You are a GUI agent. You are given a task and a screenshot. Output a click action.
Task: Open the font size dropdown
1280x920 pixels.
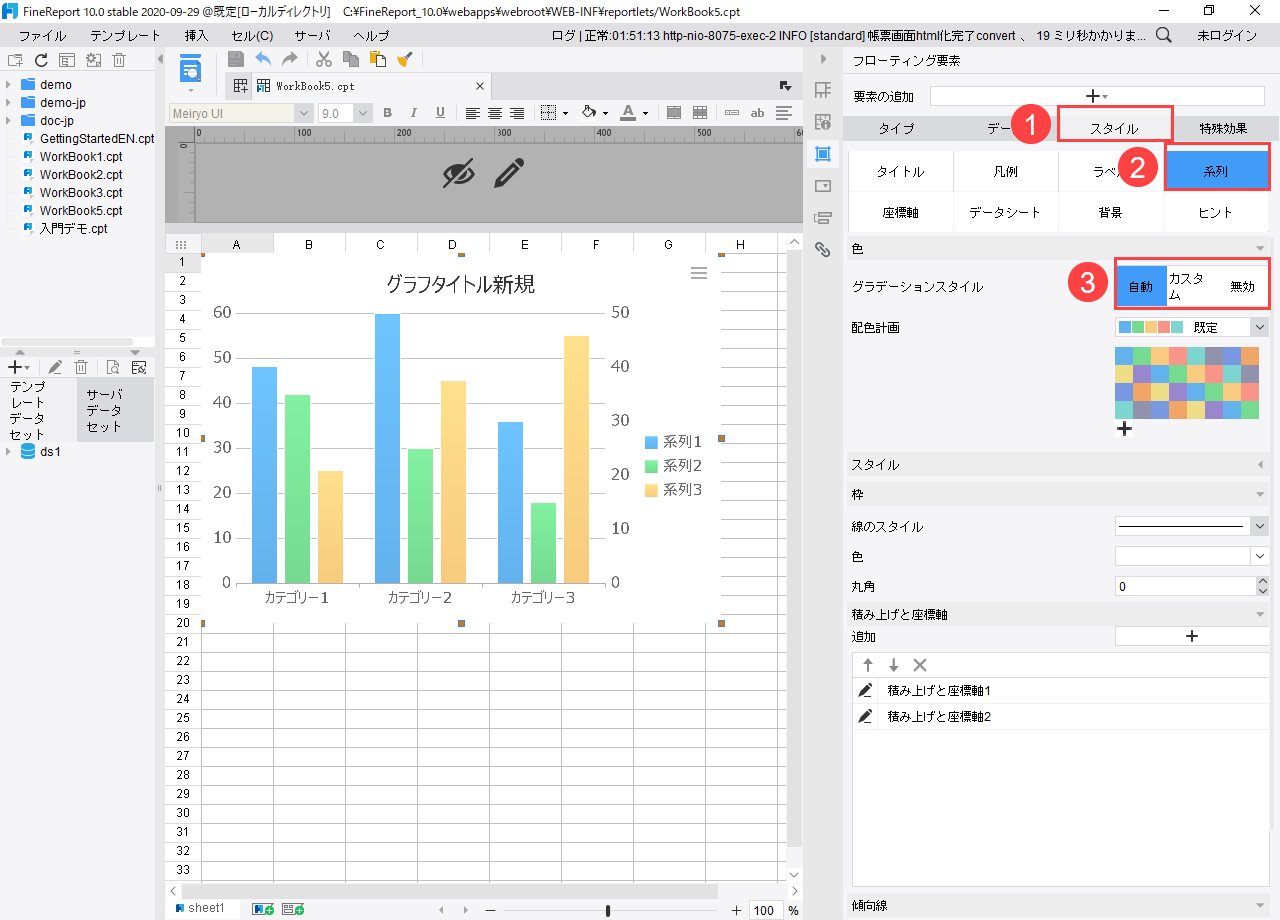click(x=363, y=114)
